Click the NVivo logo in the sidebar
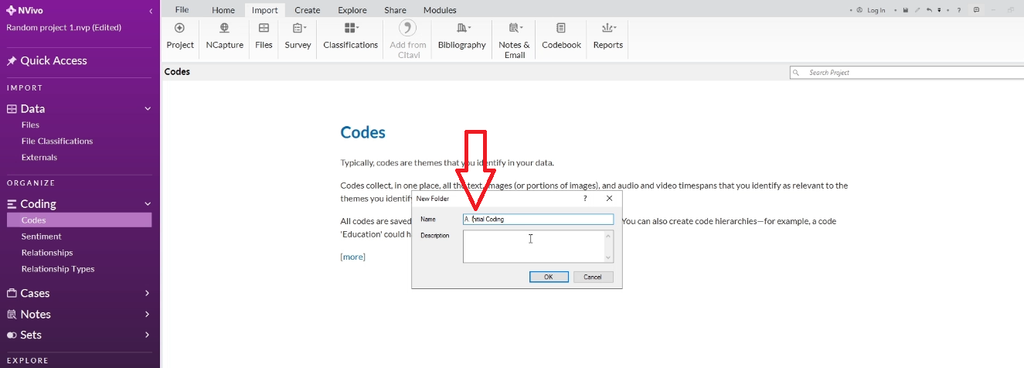 [x=24, y=11]
